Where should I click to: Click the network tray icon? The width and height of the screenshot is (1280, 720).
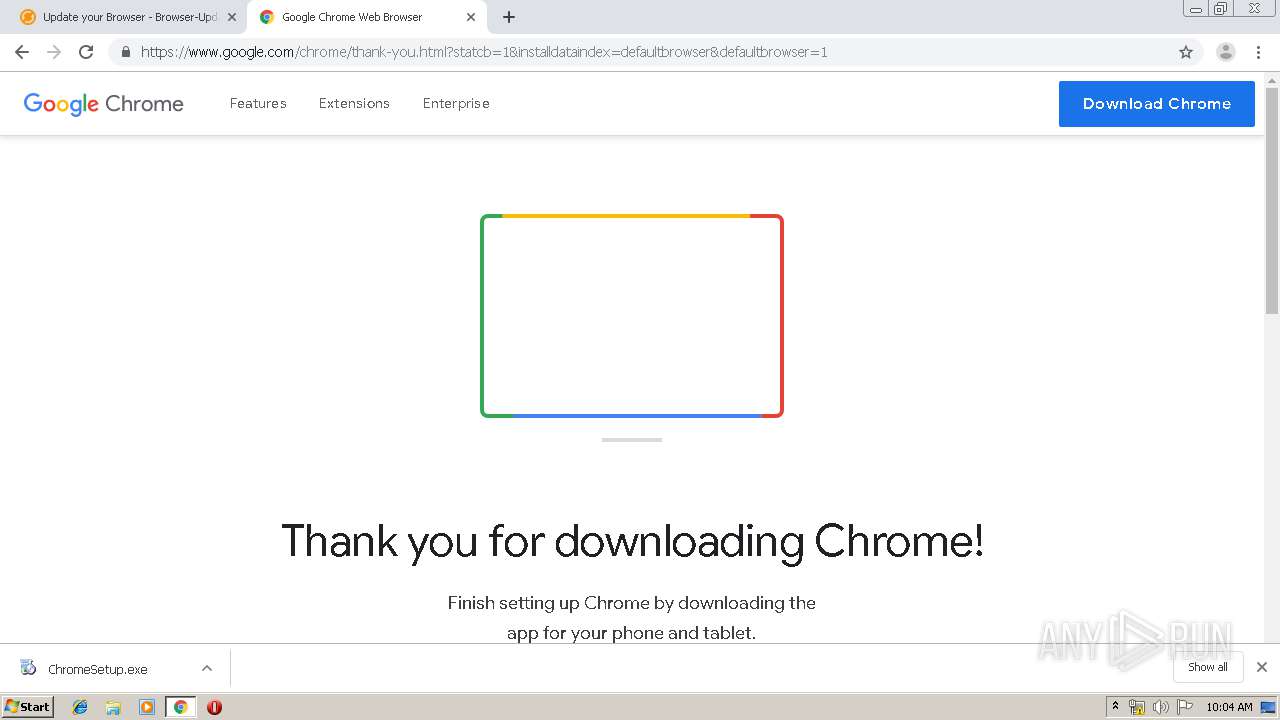pyautogui.click(x=1137, y=707)
